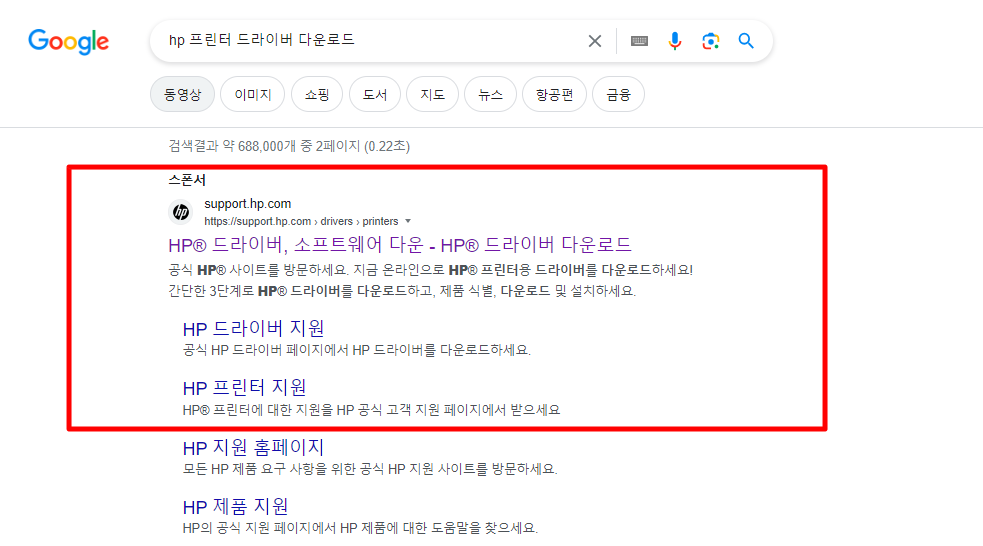Go to the Google home logo
Screen dimensions: 983x546
tap(68, 41)
